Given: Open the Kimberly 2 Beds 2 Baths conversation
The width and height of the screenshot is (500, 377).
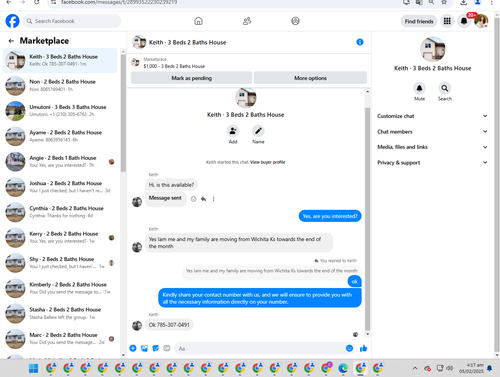Looking at the screenshot, I should click(60, 288).
